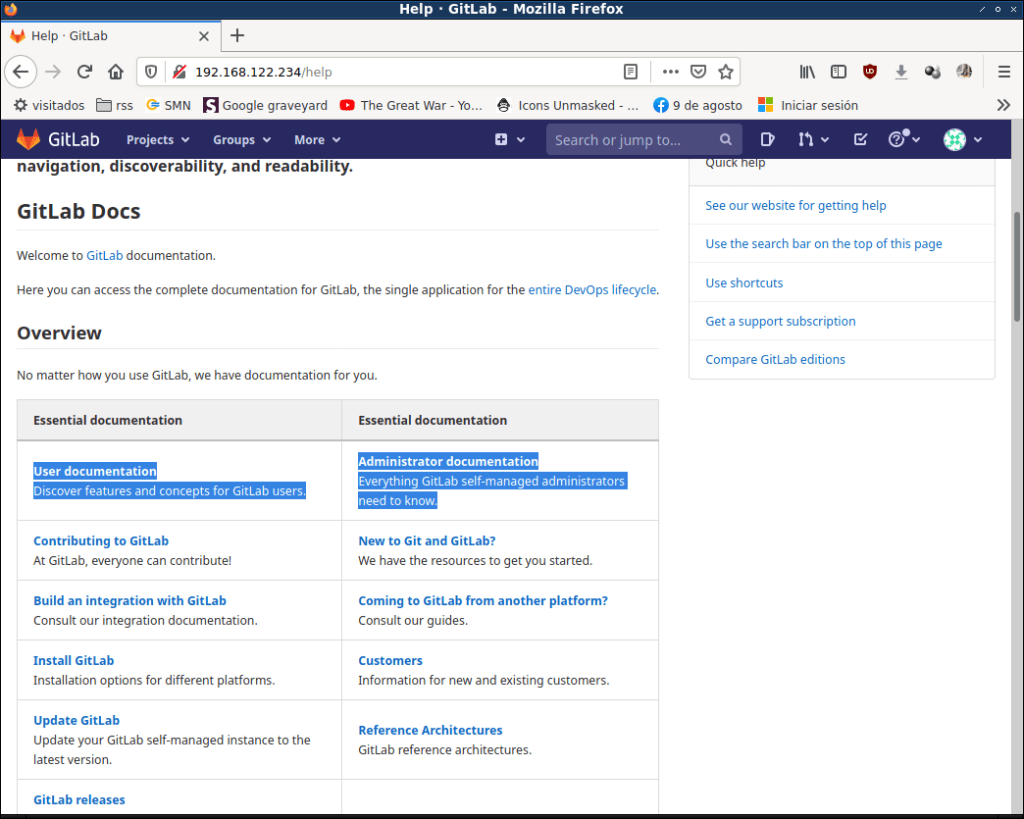Expand the More dropdown

tap(317, 140)
